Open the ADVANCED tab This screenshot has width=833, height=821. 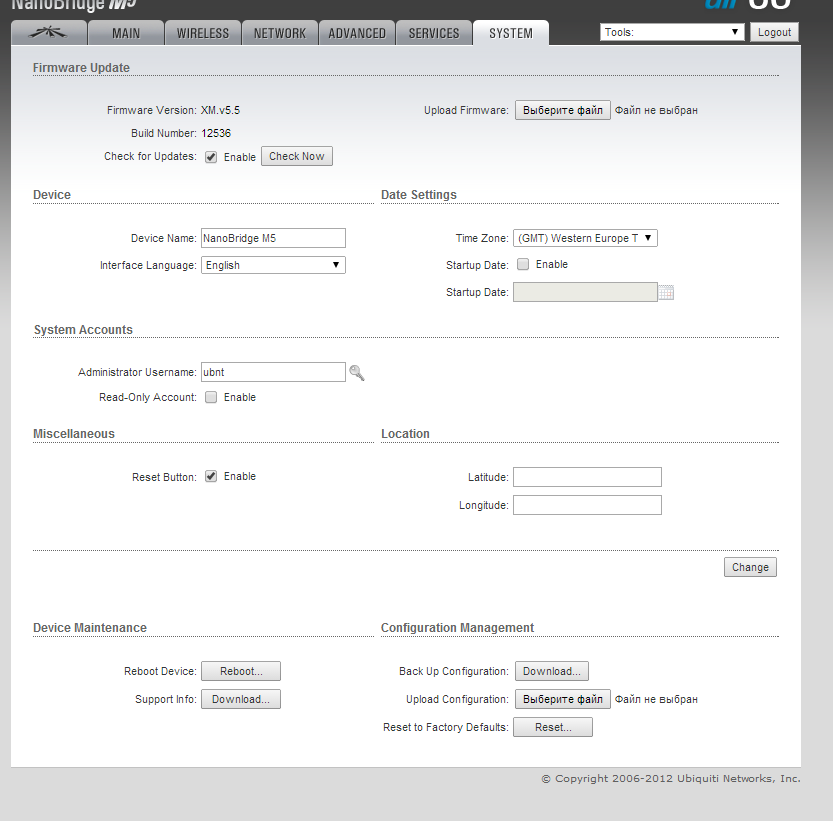tap(357, 33)
